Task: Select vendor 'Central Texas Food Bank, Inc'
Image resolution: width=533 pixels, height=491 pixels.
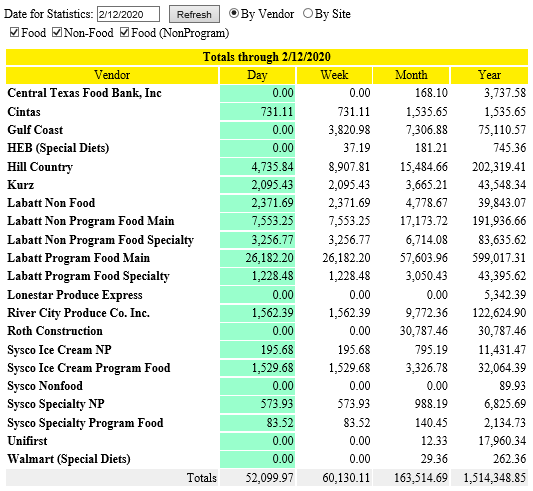Action: click(84, 93)
